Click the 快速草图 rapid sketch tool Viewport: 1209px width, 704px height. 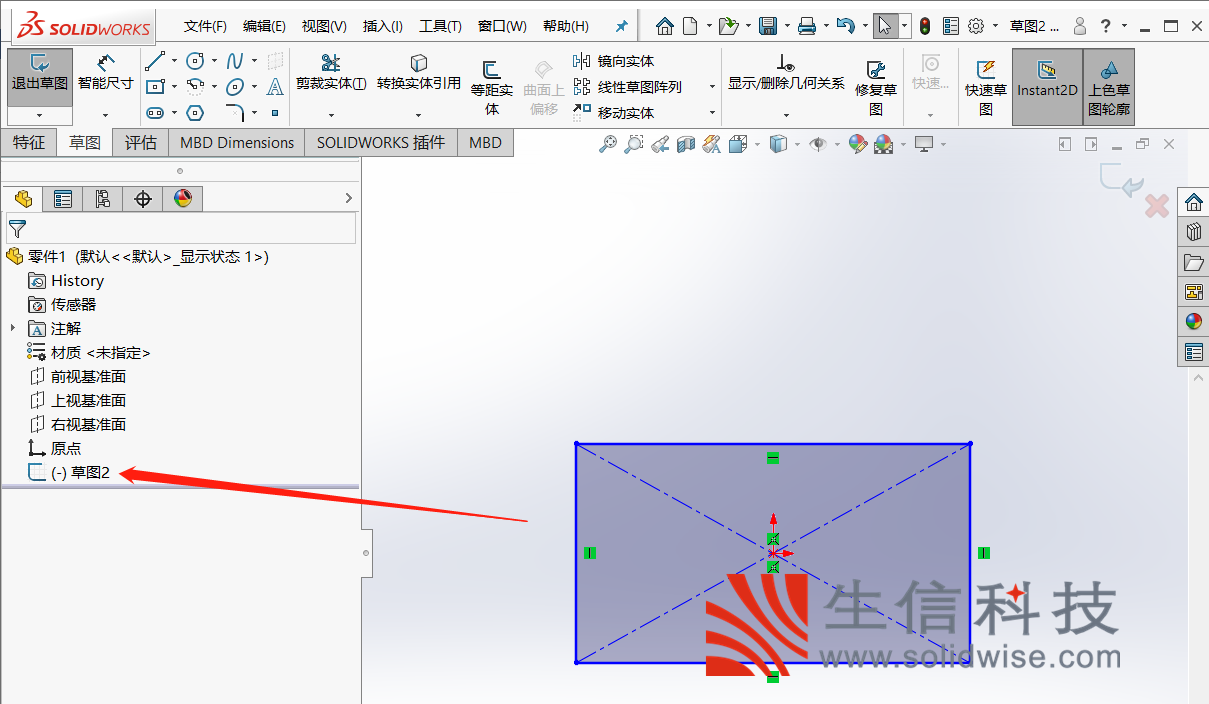pyautogui.click(x=986, y=88)
